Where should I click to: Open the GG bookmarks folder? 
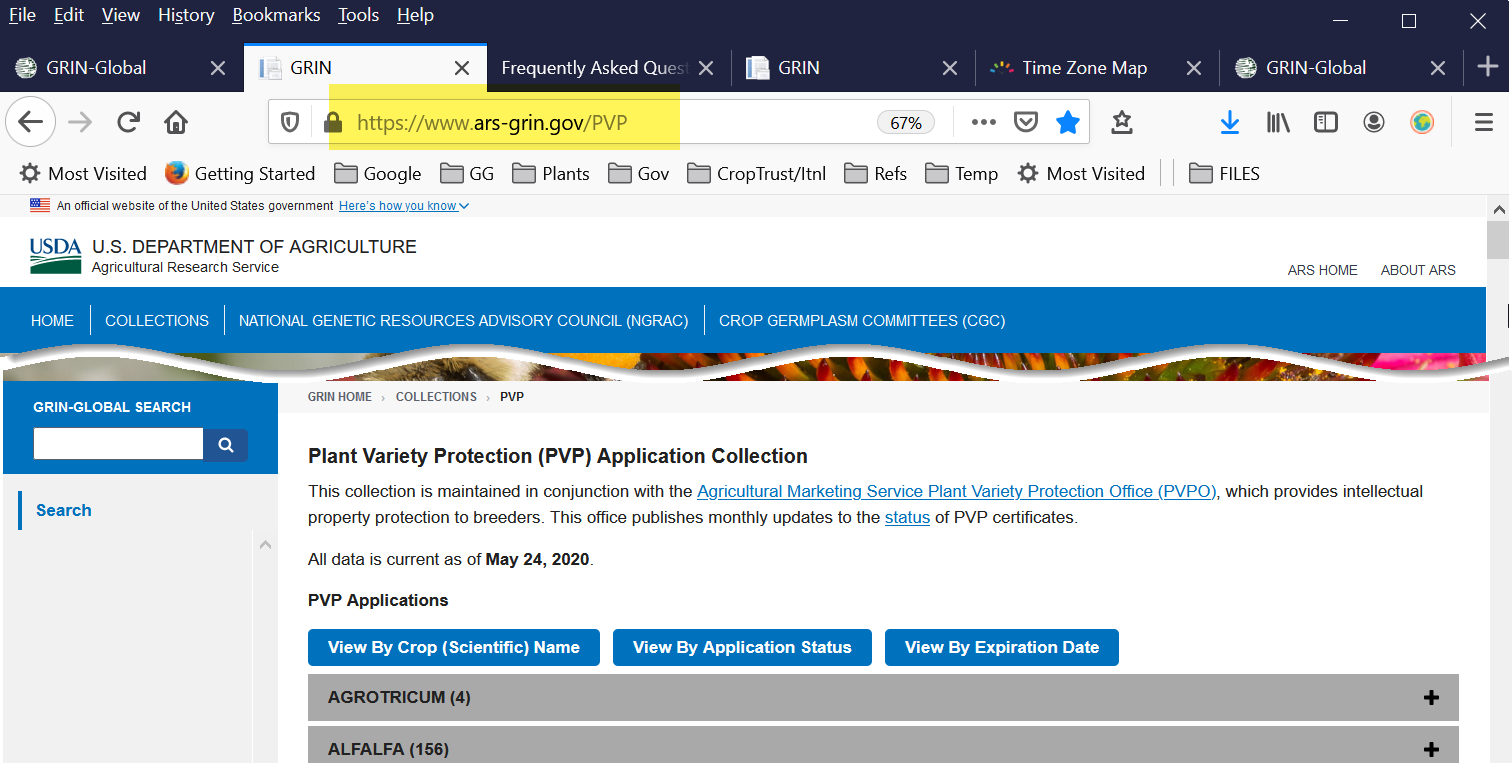467,173
